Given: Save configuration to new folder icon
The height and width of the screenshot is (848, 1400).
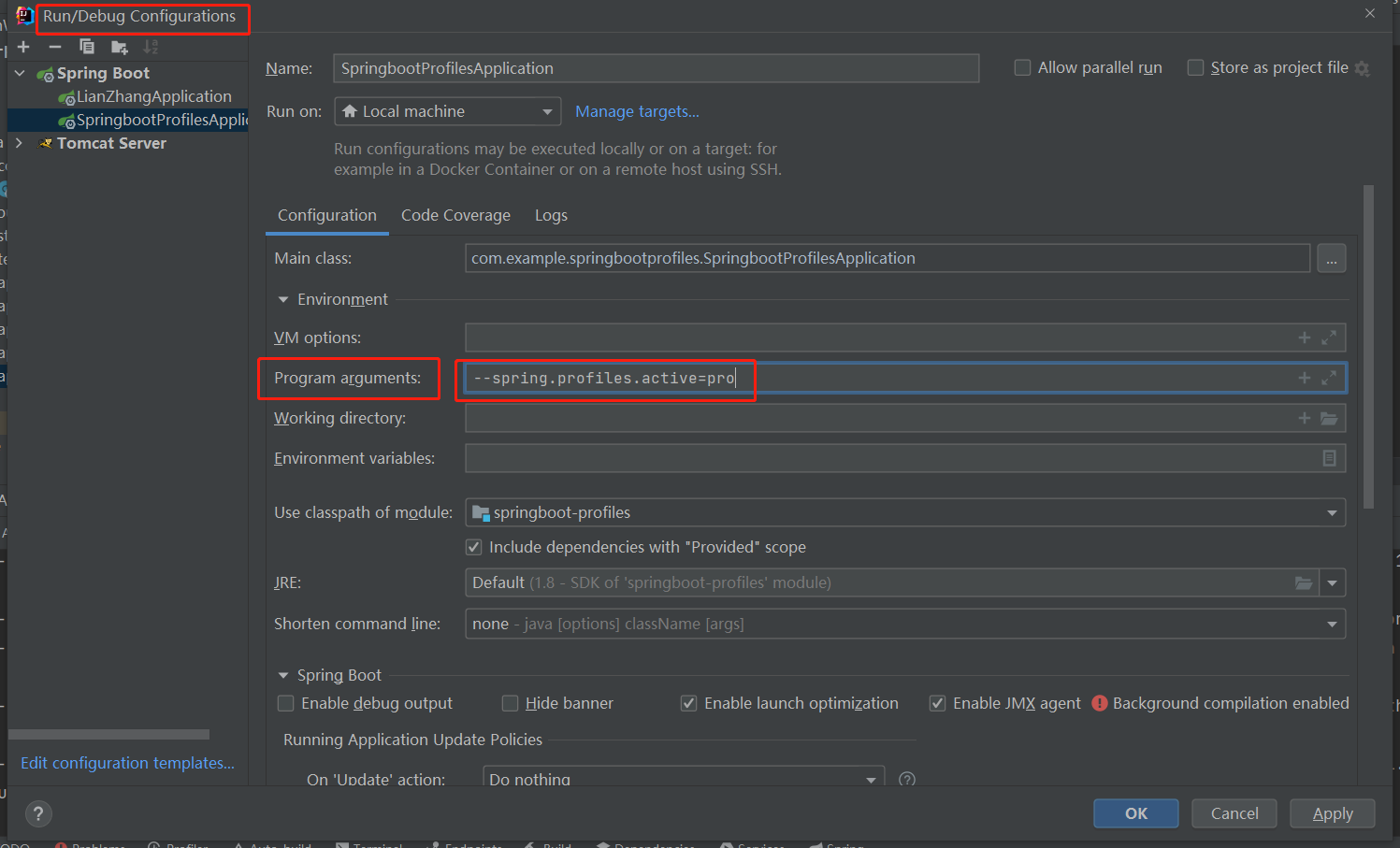Looking at the screenshot, I should coord(119,47).
